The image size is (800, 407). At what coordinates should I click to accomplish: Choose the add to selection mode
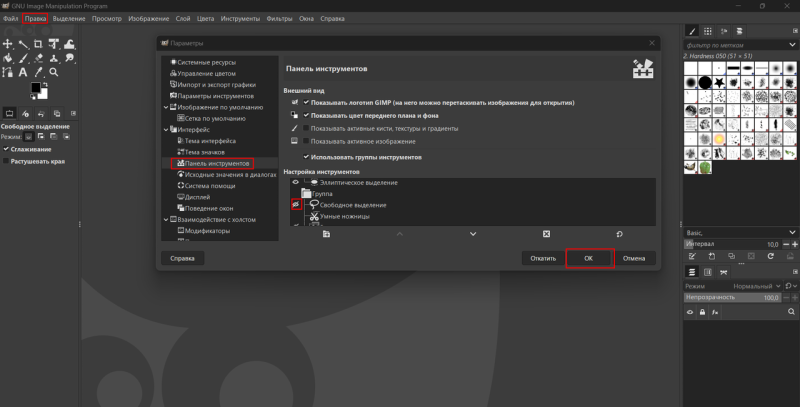pos(41,137)
